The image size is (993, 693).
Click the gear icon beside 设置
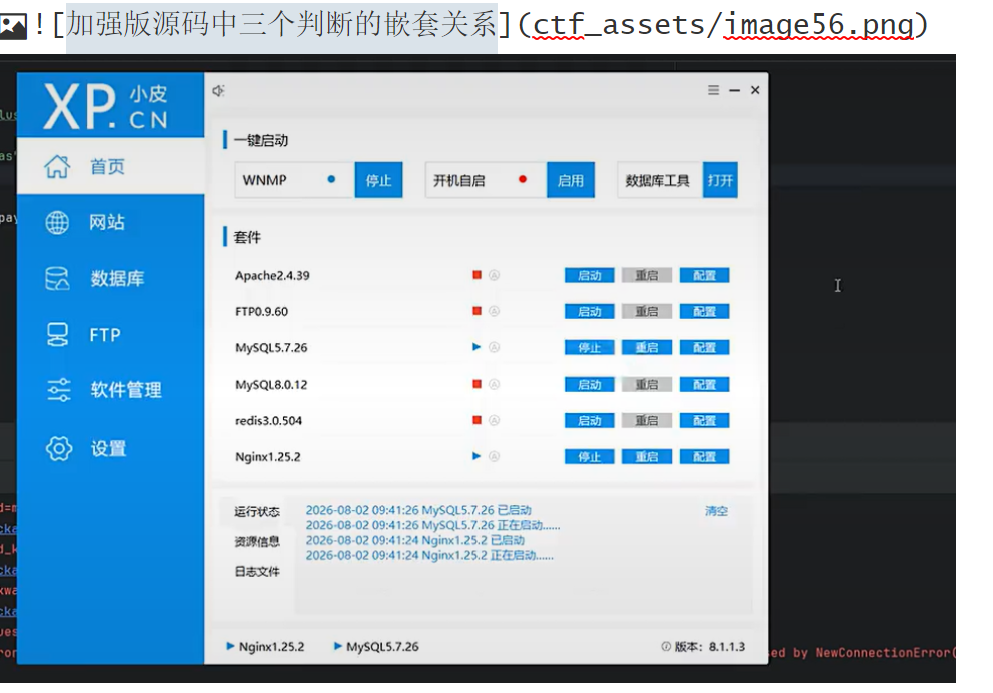59,448
